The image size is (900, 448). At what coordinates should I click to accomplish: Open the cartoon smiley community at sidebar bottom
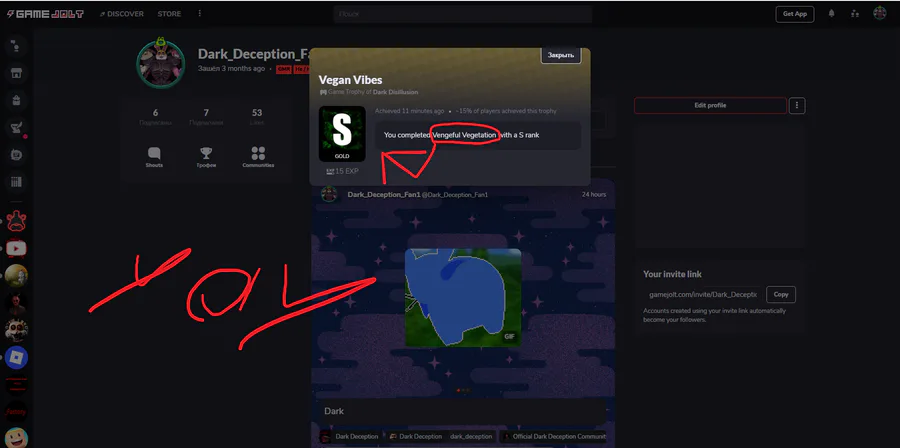(16, 438)
